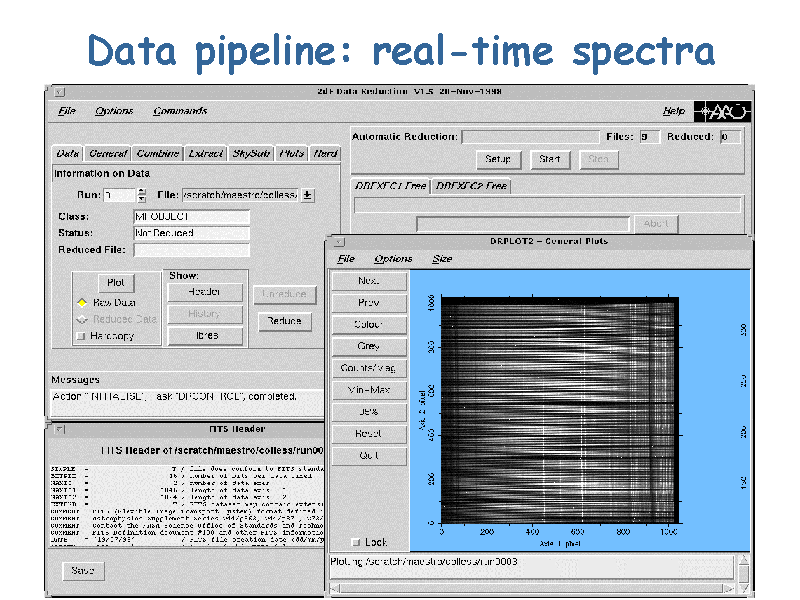
Task: Click the Status field showing Not Reduced
Action: coord(191,233)
